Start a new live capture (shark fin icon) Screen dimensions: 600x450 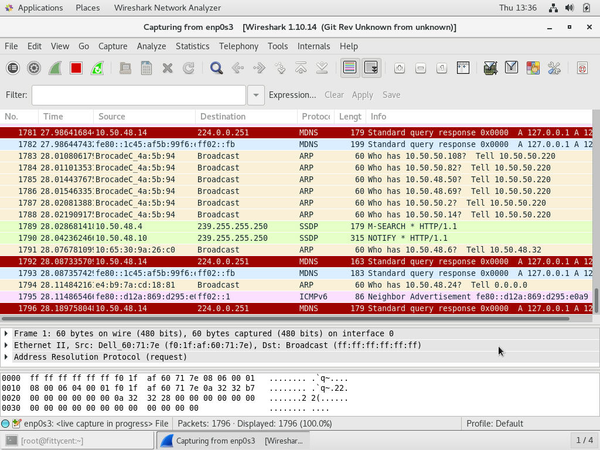pos(55,68)
